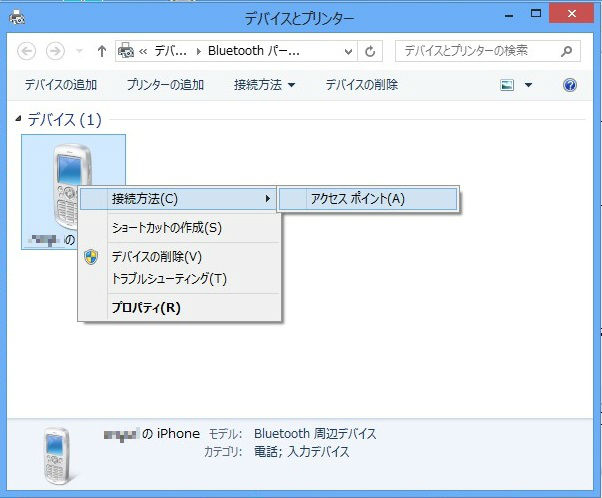Select ショートカットの作成(S) in context menu
The height and width of the screenshot is (498, 602).
(x=167, y=227)
